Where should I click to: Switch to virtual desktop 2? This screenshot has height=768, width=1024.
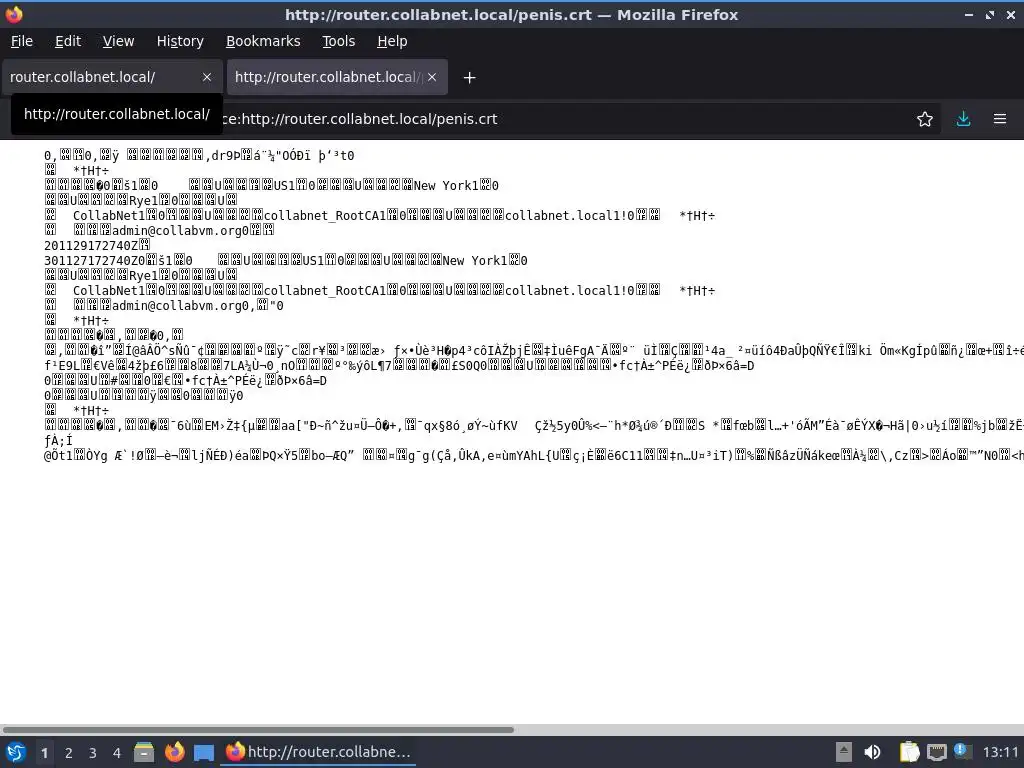coord(69,753)
